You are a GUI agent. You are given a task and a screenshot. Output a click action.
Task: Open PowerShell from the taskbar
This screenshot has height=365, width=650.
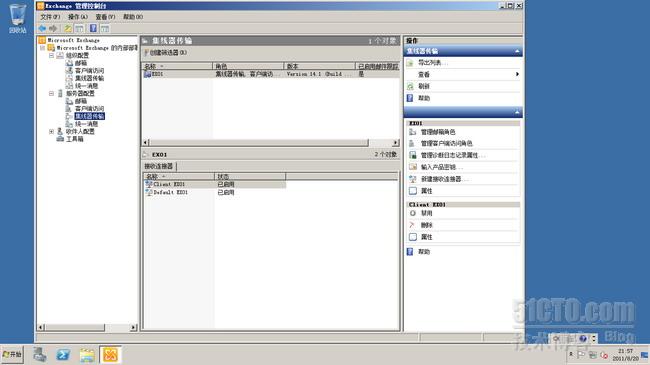click(x=63, y=355)
